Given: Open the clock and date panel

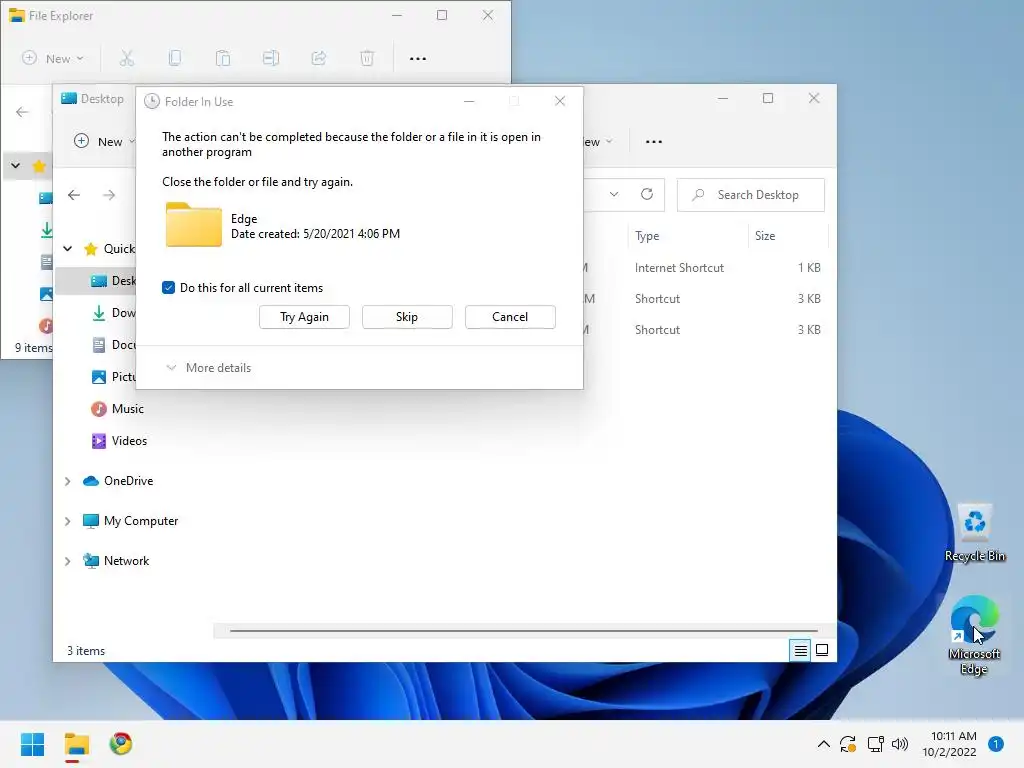Looking at the screenshot, I should (950, 744).
